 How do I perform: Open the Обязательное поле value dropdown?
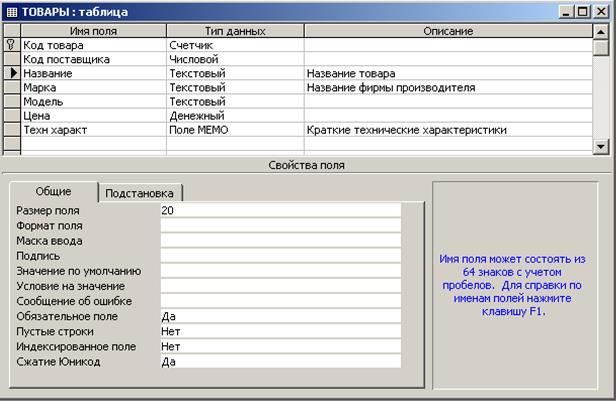(279, 317)
